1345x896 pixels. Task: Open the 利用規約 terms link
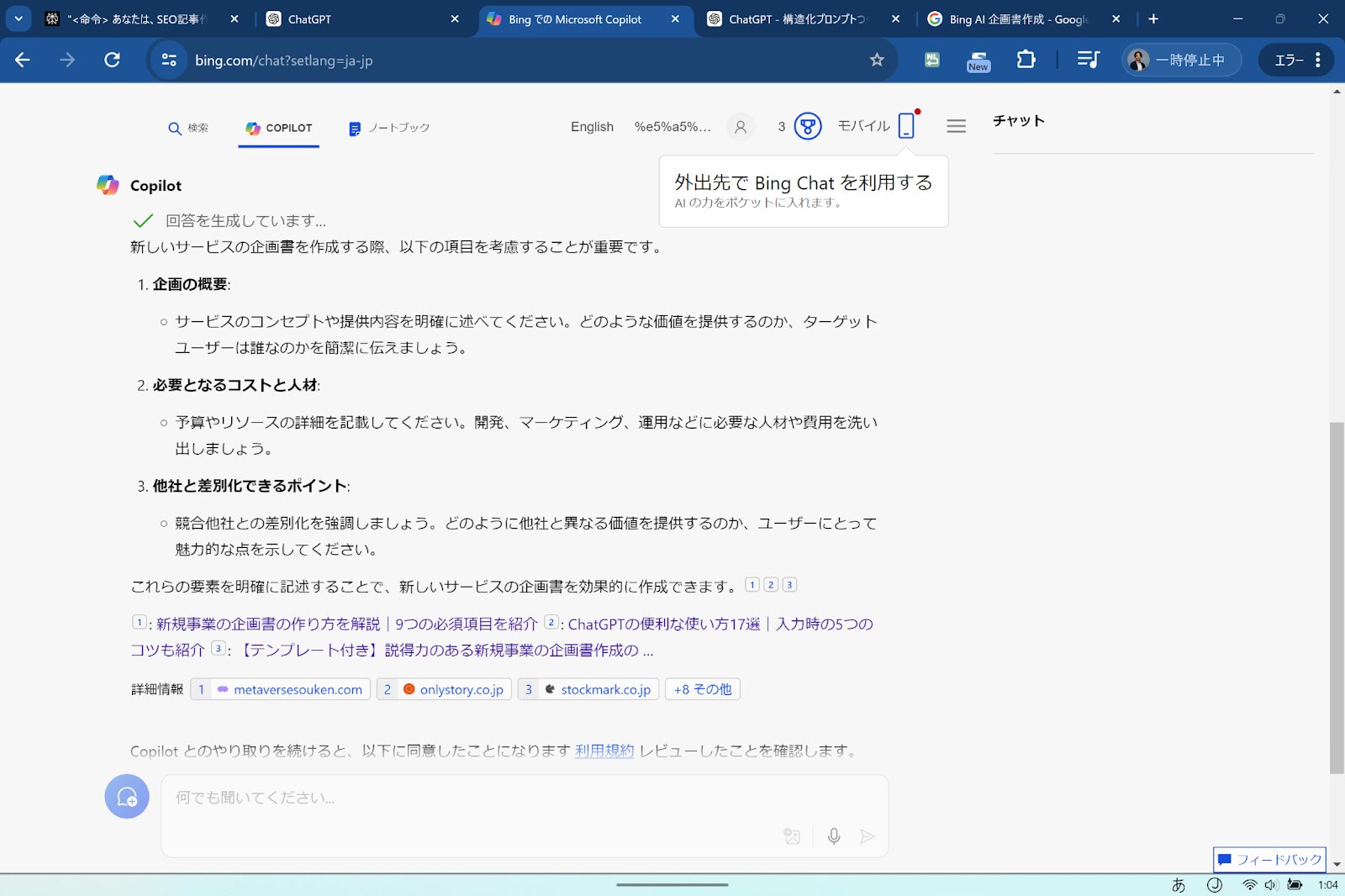604,751
